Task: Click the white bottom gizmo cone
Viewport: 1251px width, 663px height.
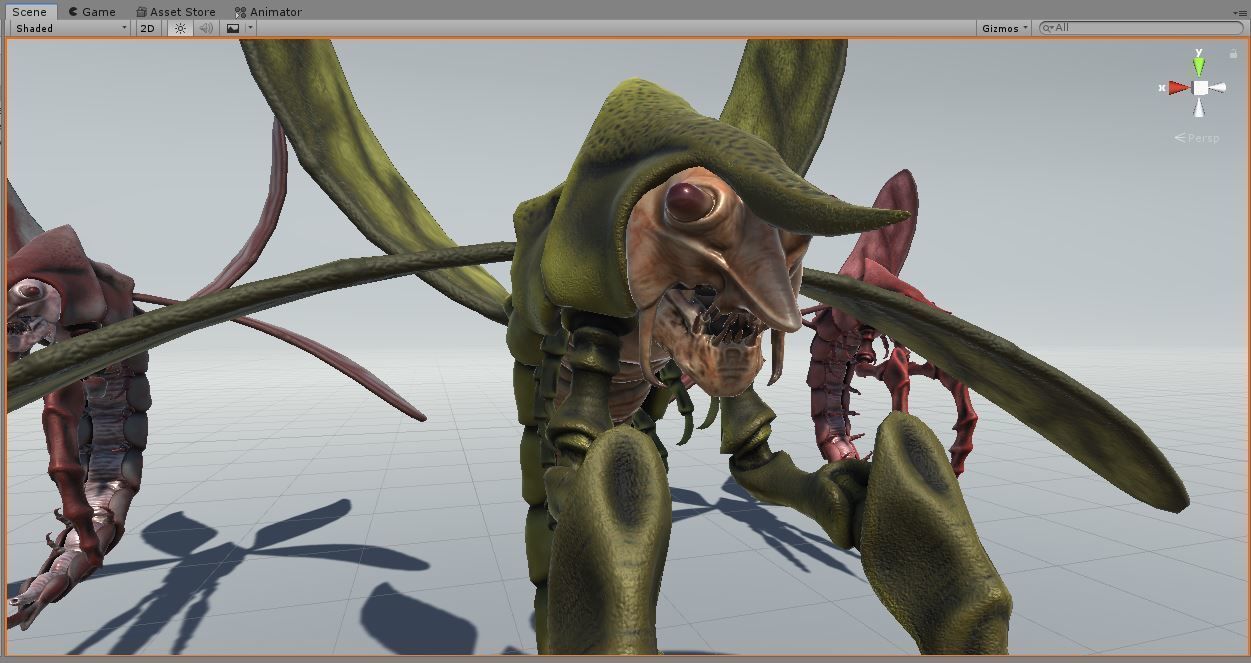Action: pyautogui.click(x=1200, y=106)
